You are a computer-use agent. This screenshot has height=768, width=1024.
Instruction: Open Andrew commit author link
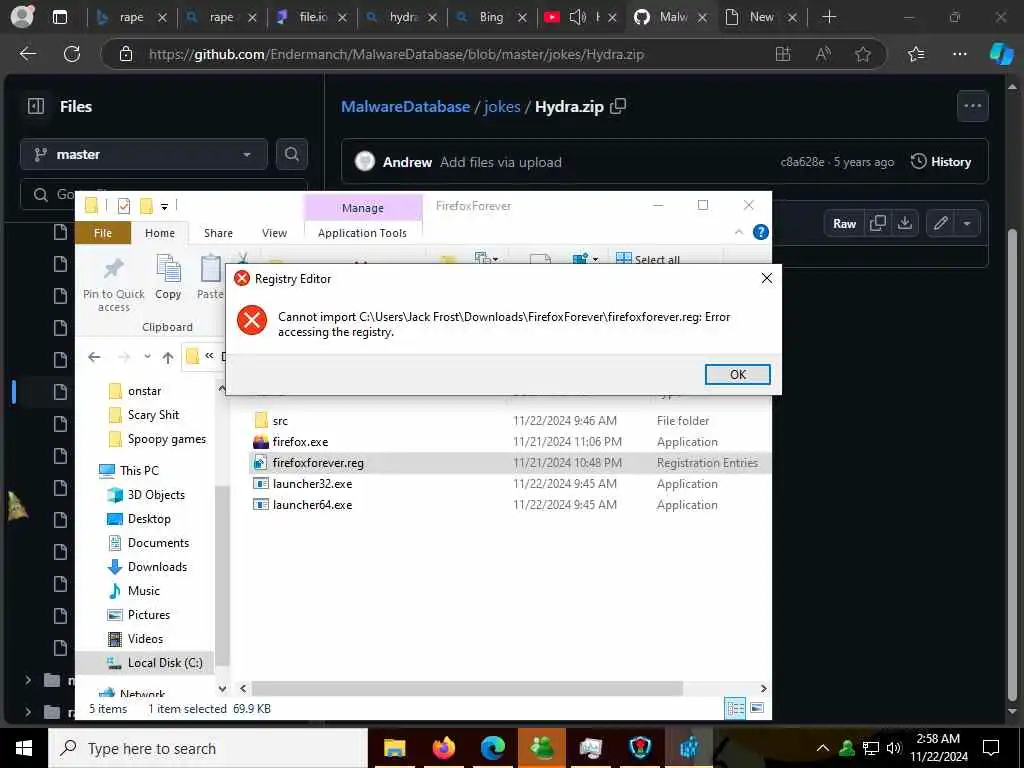[407, 162]
